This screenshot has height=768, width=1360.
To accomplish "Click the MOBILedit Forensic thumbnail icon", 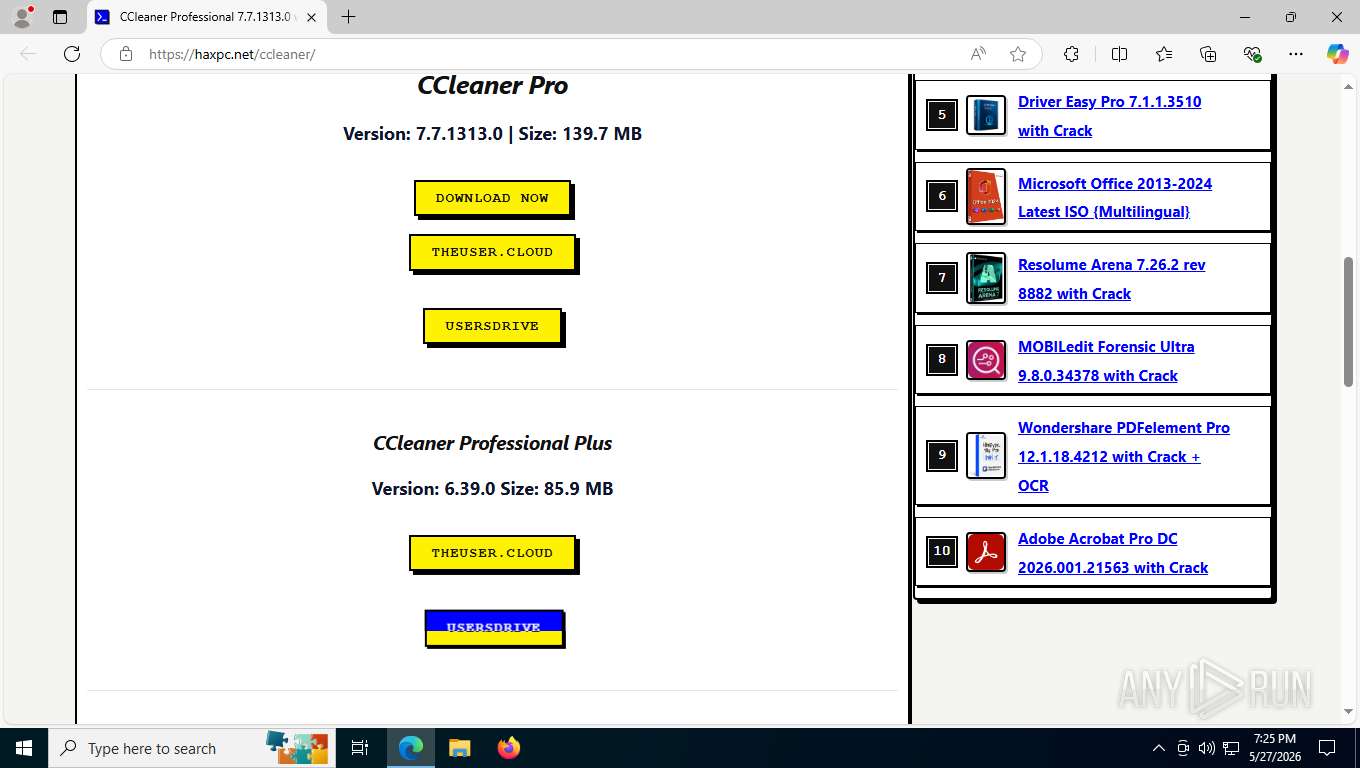I will point(986,360).
